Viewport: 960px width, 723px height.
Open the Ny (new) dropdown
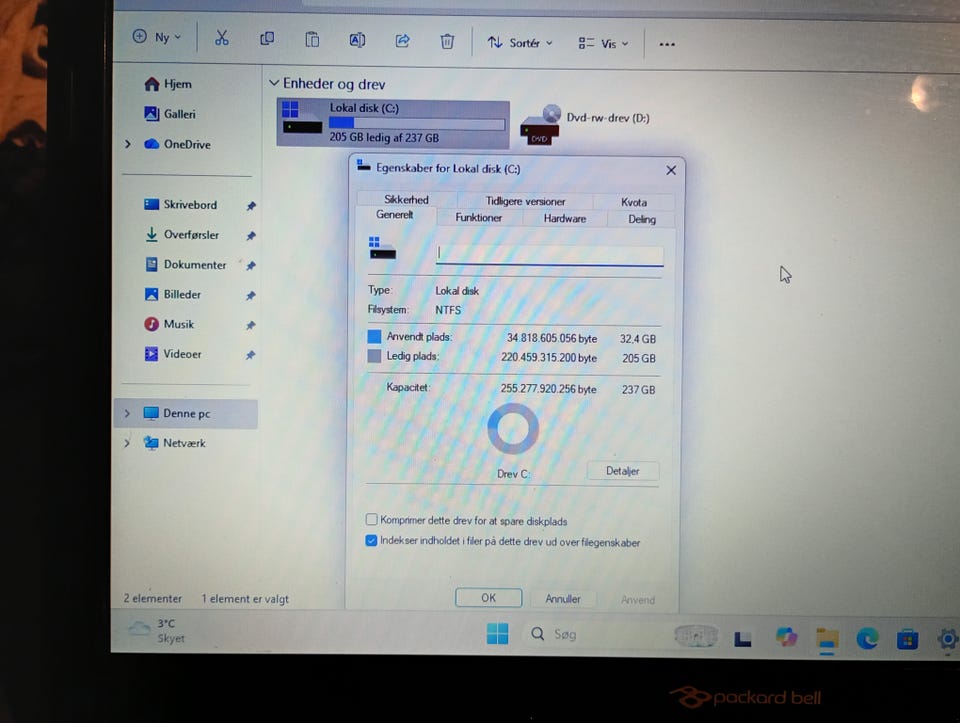[157, 37]
